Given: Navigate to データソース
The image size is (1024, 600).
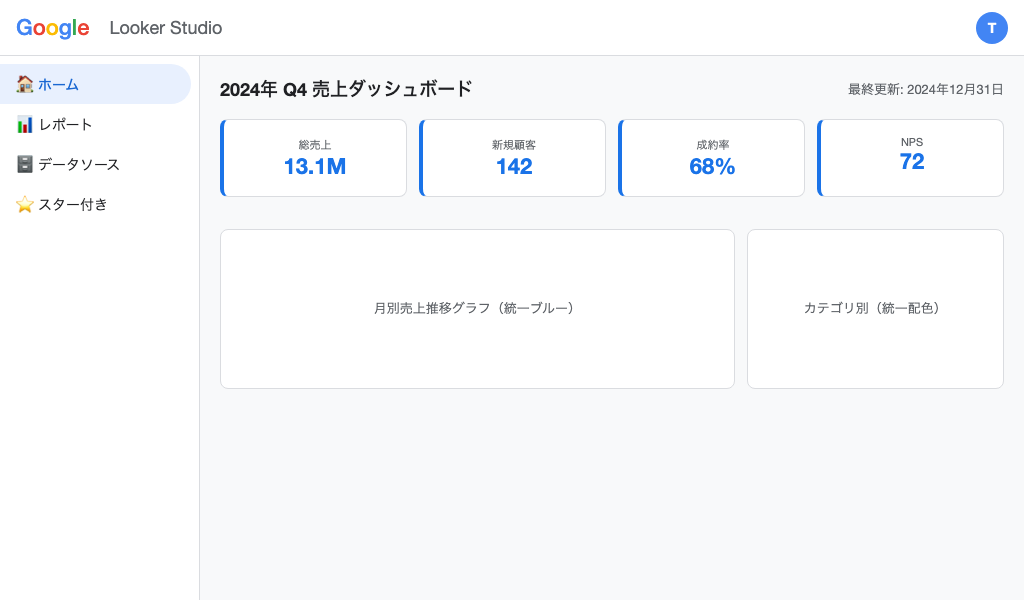Looking at the screenshot, I should point(80,164).
